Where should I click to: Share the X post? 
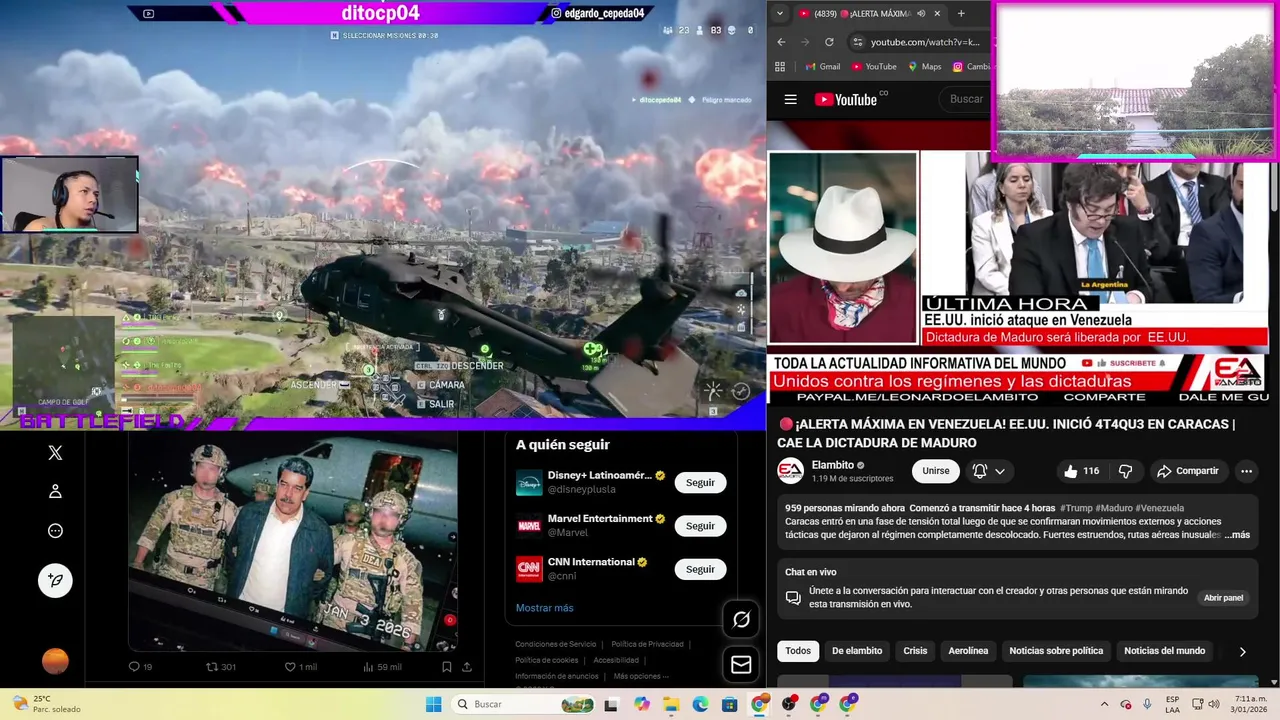466,667
